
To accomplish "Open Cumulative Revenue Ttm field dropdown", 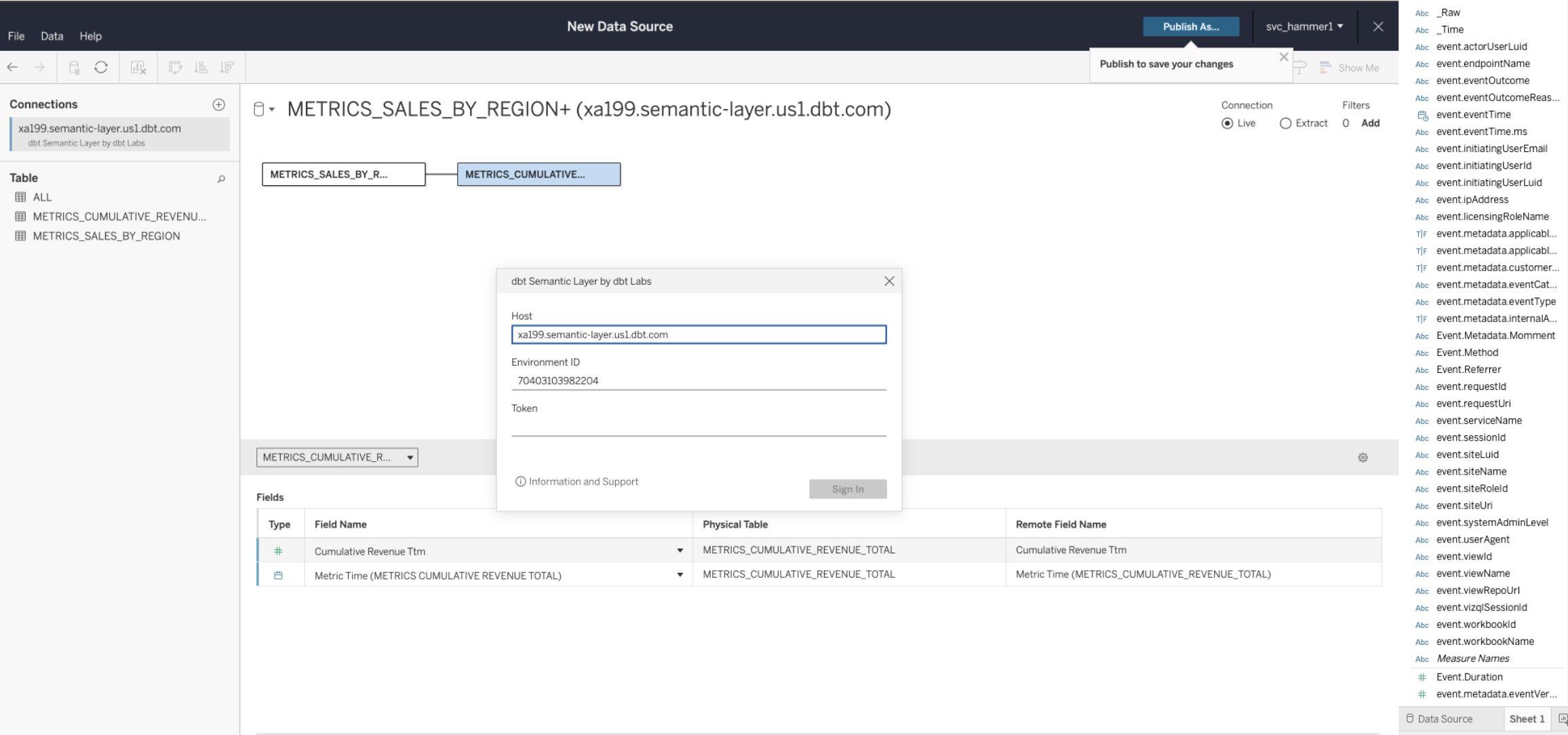I will point(680,551).
